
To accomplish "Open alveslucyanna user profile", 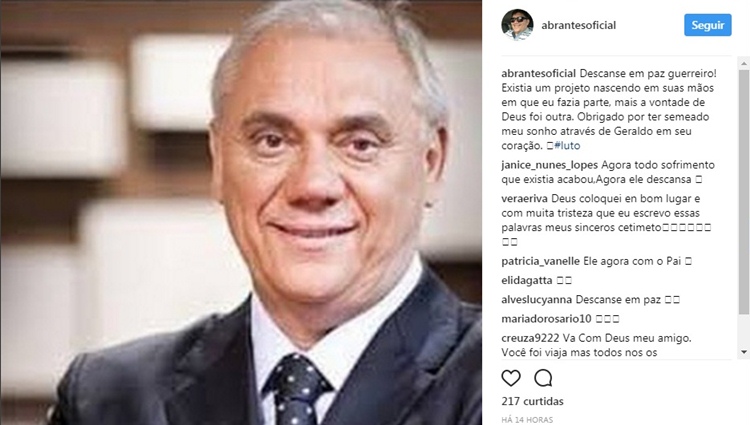I will (536, 300).
